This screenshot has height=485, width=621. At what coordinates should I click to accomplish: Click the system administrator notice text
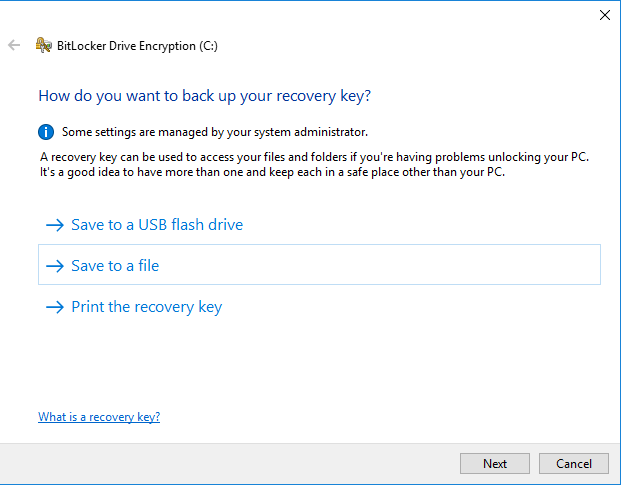click(215, 132)
